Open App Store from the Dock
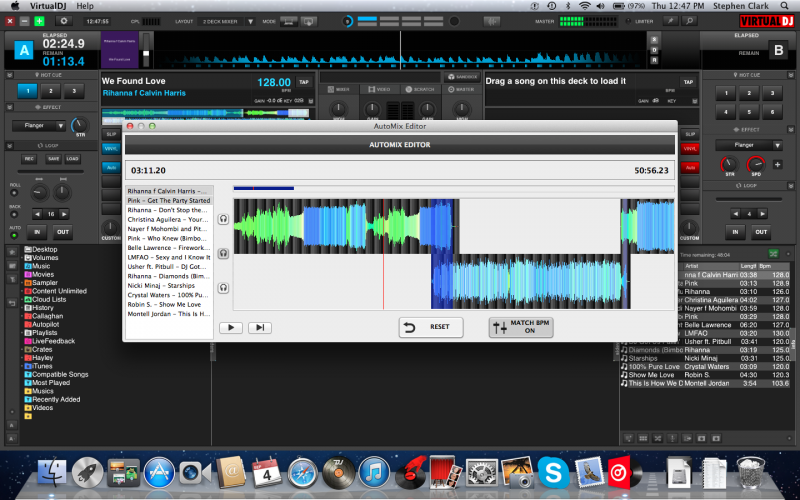 (159, 473)
